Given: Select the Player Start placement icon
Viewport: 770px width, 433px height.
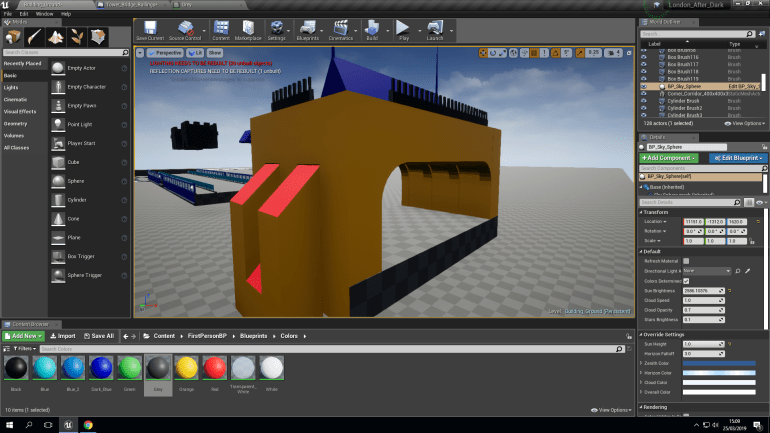Looking at the screenshot, I should click(58, 143).
